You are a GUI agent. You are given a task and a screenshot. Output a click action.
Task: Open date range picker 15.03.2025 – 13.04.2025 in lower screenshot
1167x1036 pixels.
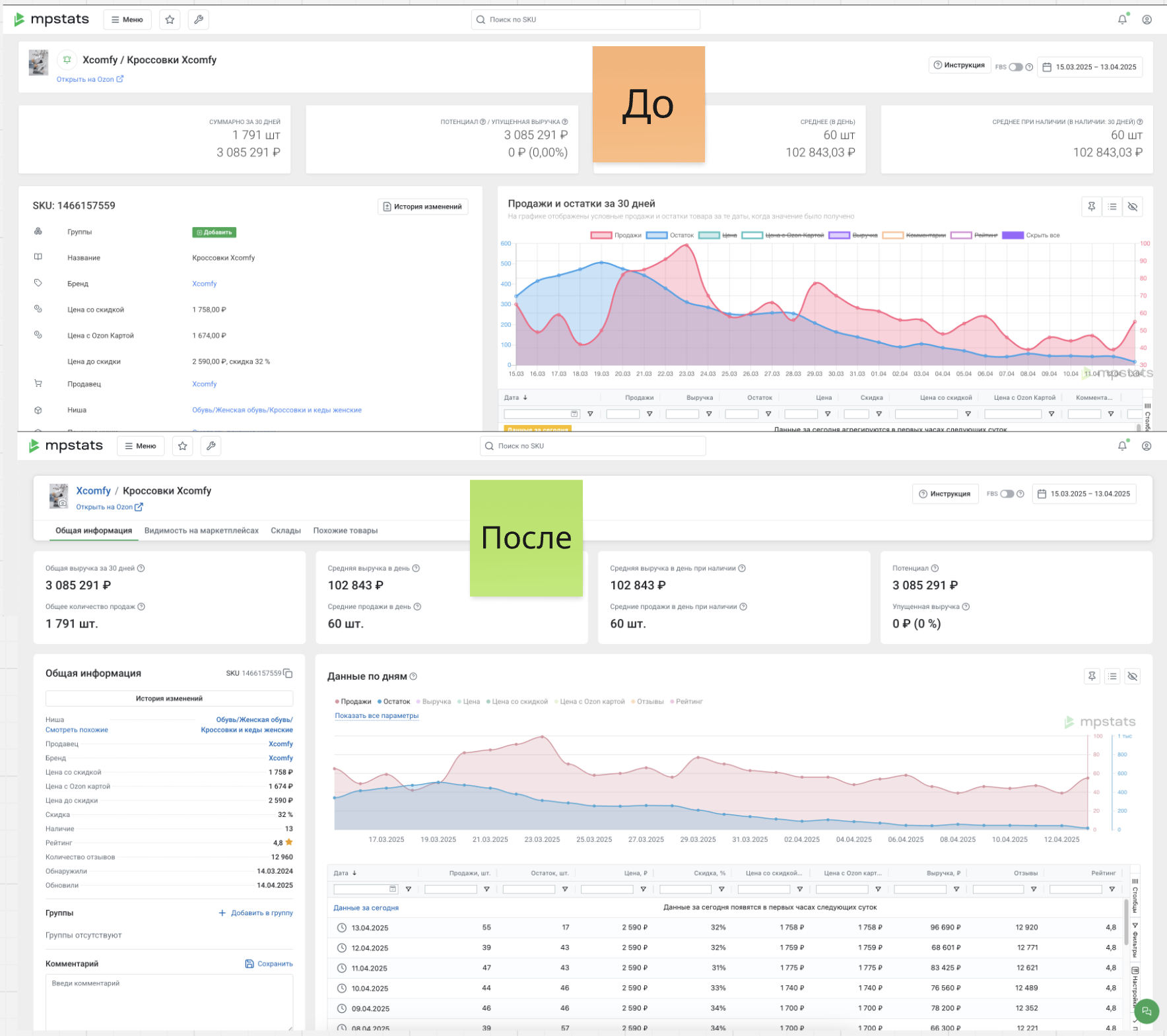[x=1084, y=494]
